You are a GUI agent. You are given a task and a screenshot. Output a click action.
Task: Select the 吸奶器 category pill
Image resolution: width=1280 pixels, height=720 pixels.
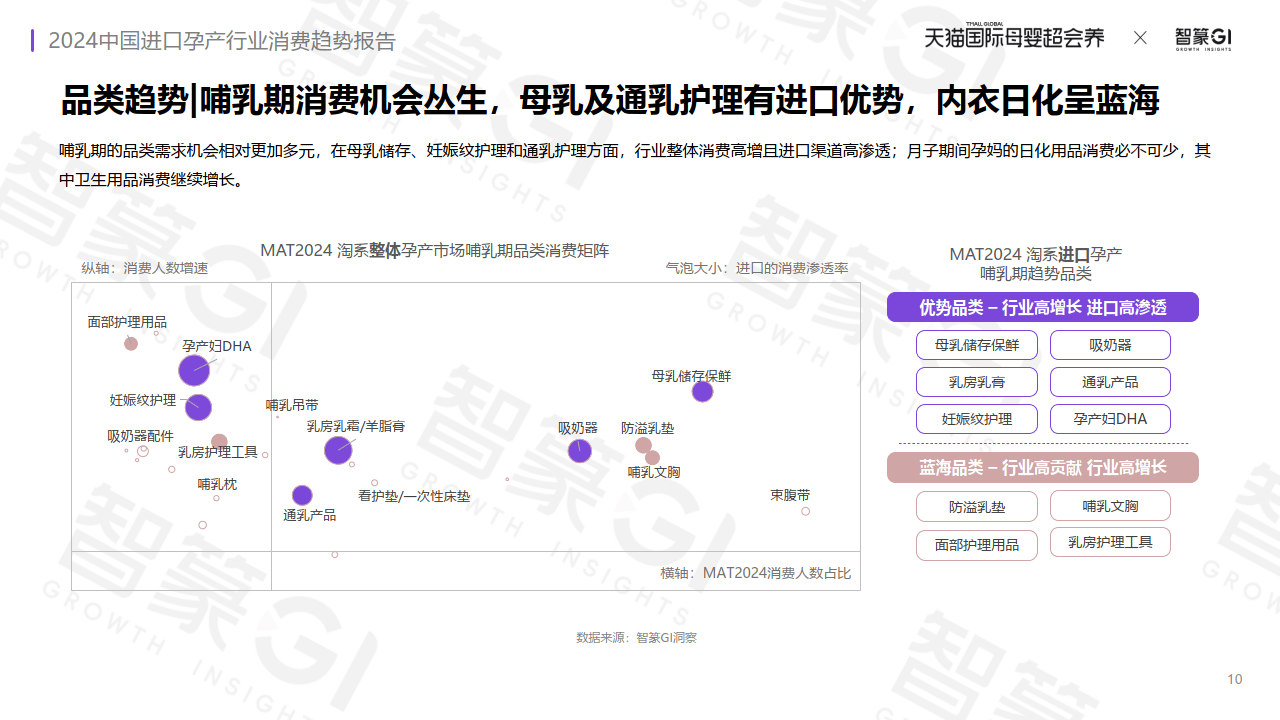click(x=1110, y=345)
